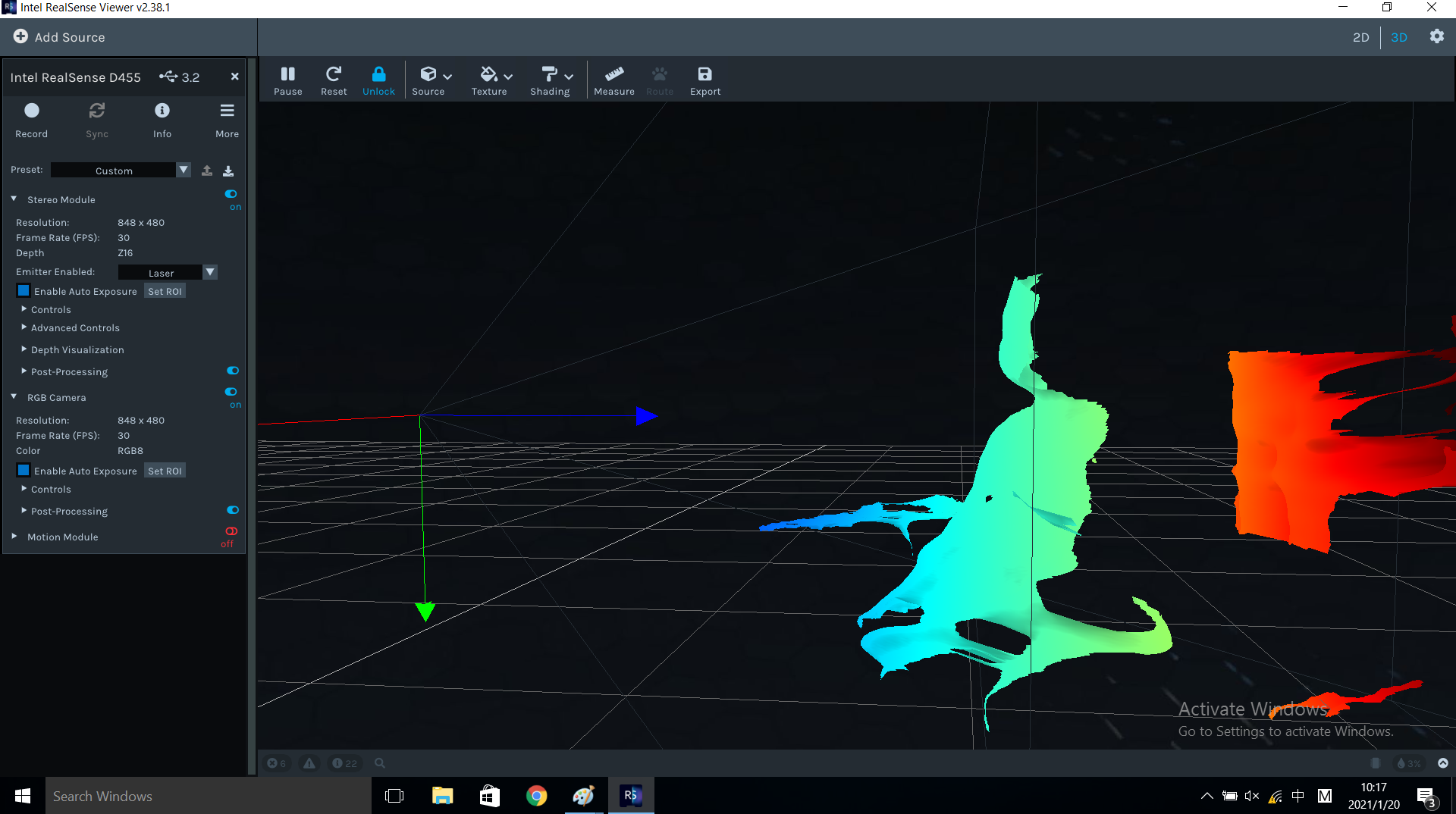Toggle the Stereo Module on or off
This screenshot has width=1456, height=814.
point(231,194)
